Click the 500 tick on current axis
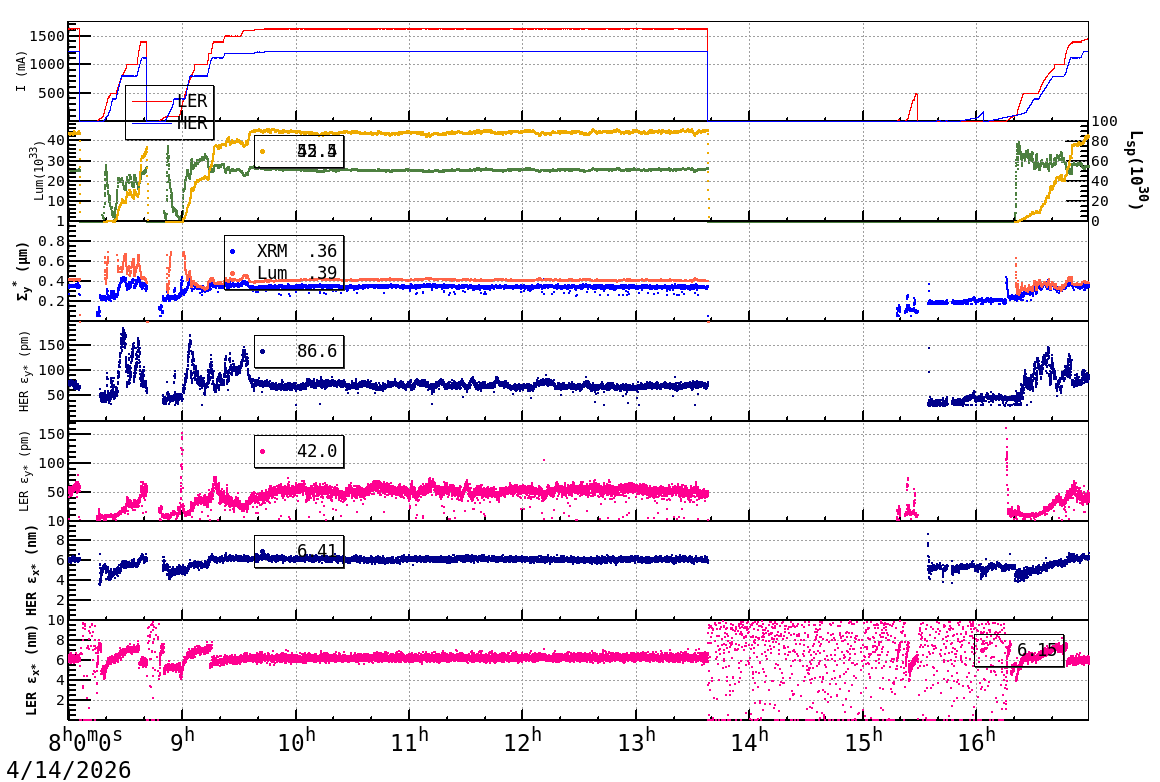The width and height of the screenshot is (1160, 782). click(51, 93)
